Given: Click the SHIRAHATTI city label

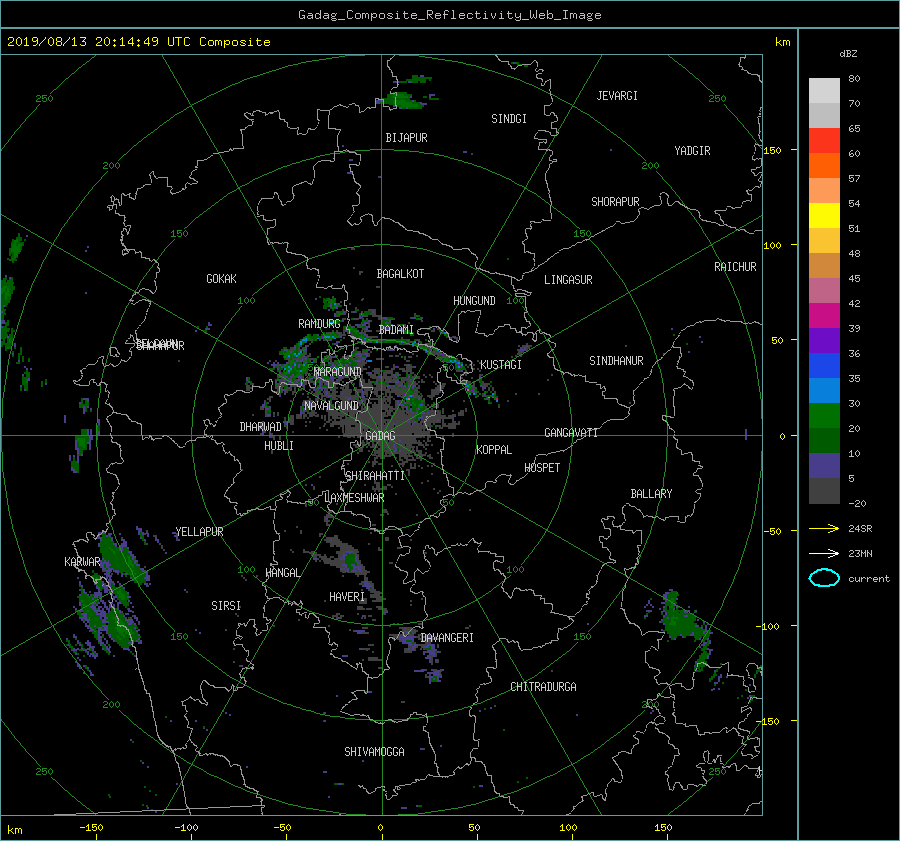Looking at the screenshot, I should point(375,475).
